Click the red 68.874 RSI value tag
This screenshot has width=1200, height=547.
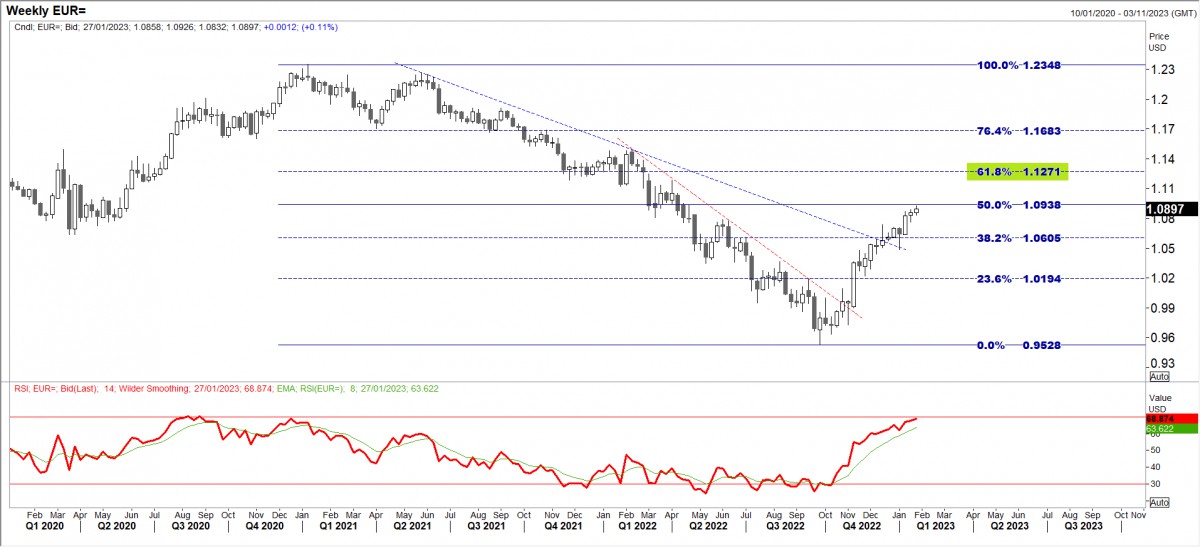click(1170, 417)
